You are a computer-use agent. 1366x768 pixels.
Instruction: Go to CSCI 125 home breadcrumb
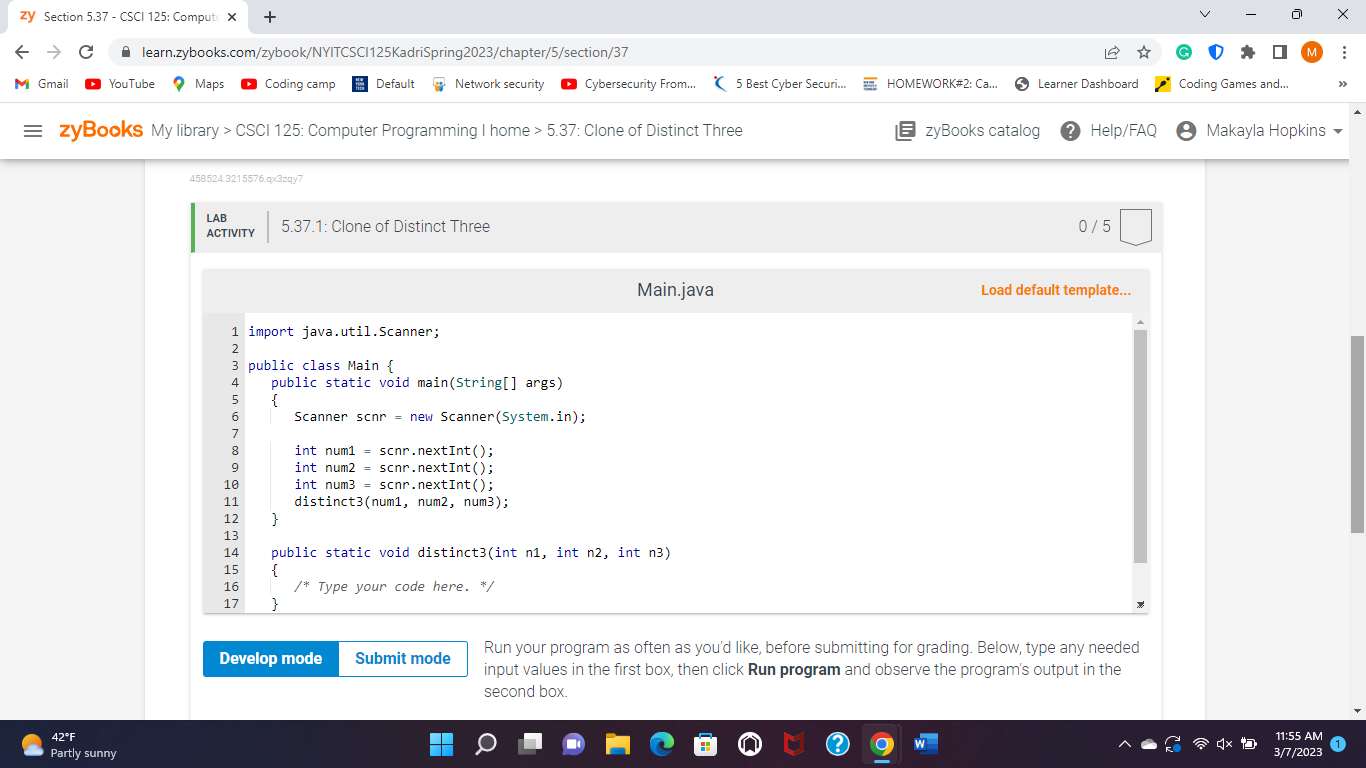pyautogui.click(x=383, y=131)
